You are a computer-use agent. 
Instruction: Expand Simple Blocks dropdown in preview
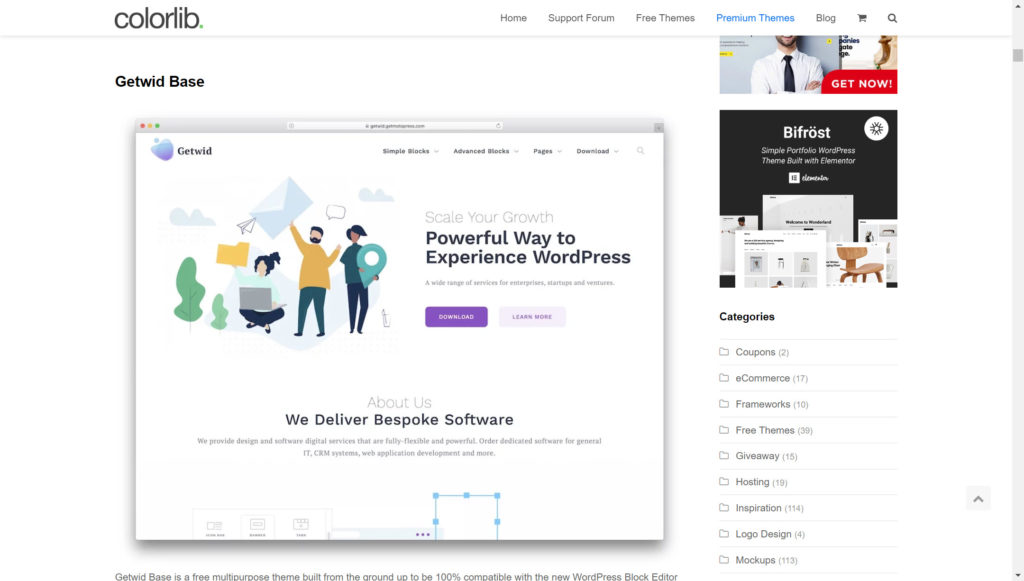click(x=411, y=151)
